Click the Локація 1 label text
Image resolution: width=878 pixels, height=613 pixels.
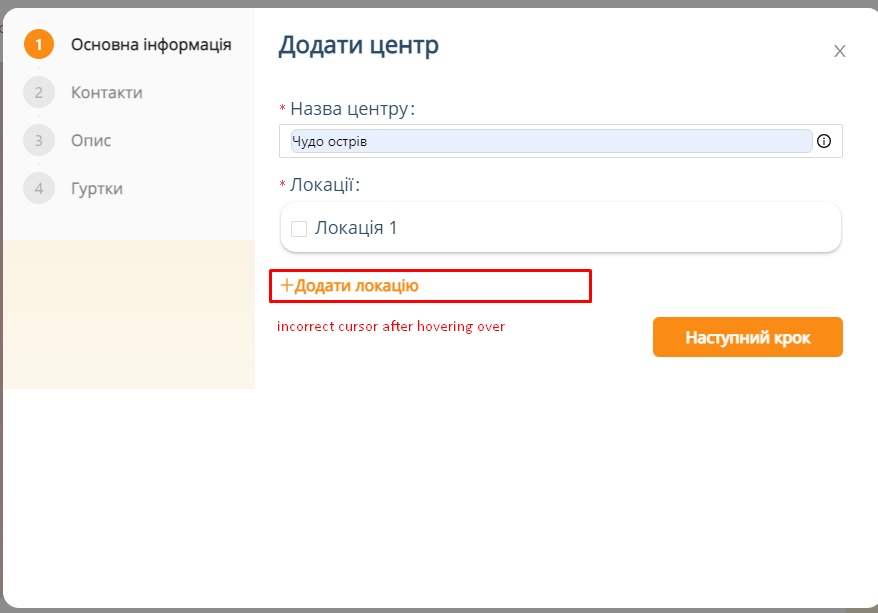(356, 228)
